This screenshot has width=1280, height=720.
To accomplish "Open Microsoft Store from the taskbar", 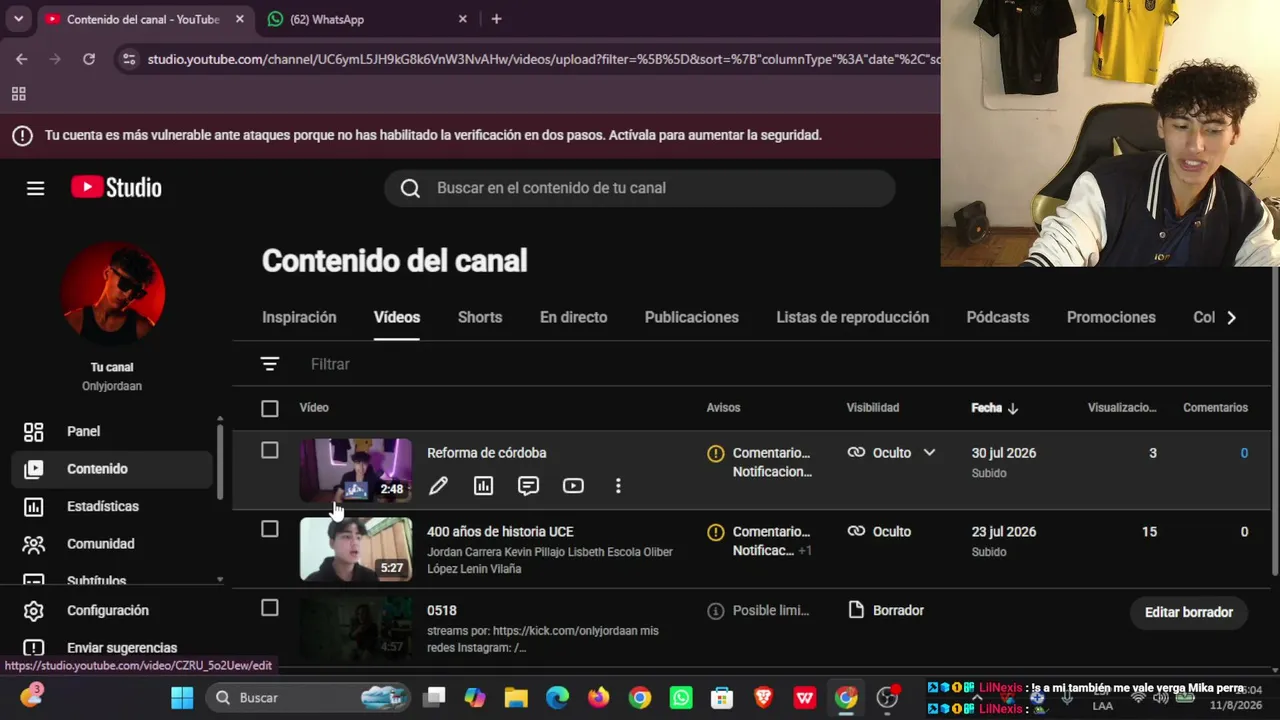I will tap(722, 697).
